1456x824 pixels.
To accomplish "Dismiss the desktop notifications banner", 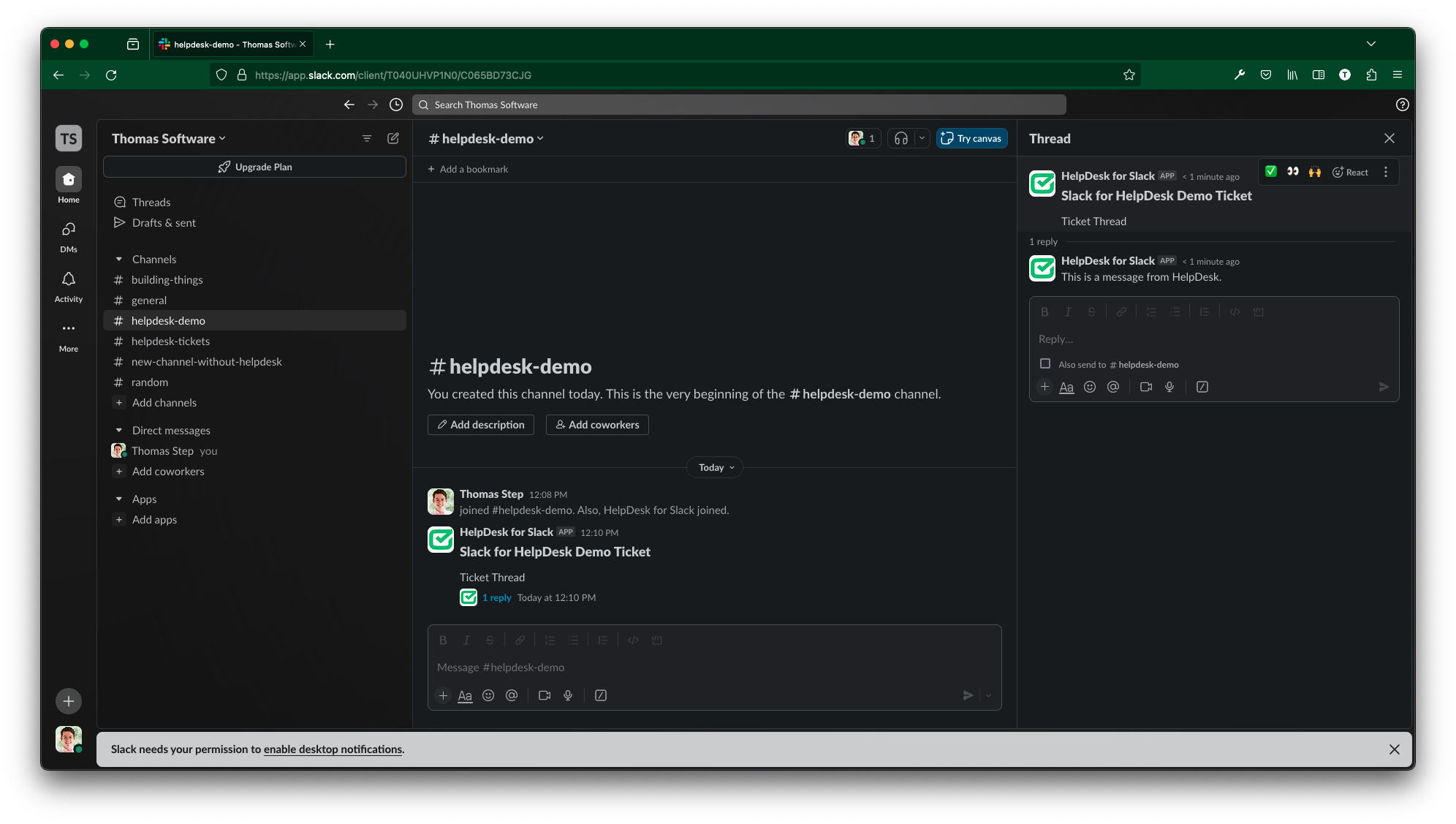I will pos(1394,749).
